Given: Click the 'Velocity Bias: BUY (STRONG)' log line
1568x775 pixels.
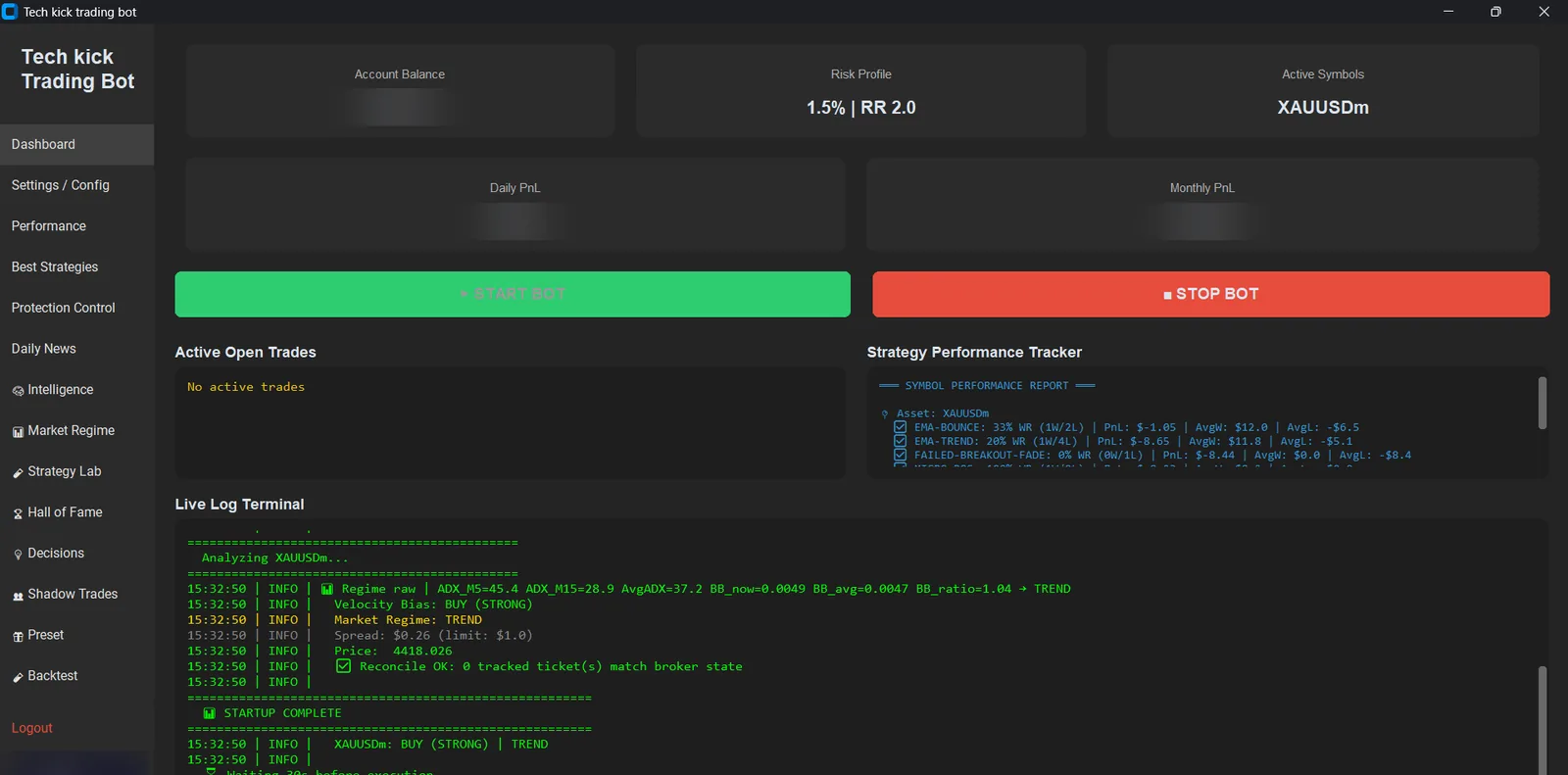Looking at the screenshot, I should coord(433,605).
